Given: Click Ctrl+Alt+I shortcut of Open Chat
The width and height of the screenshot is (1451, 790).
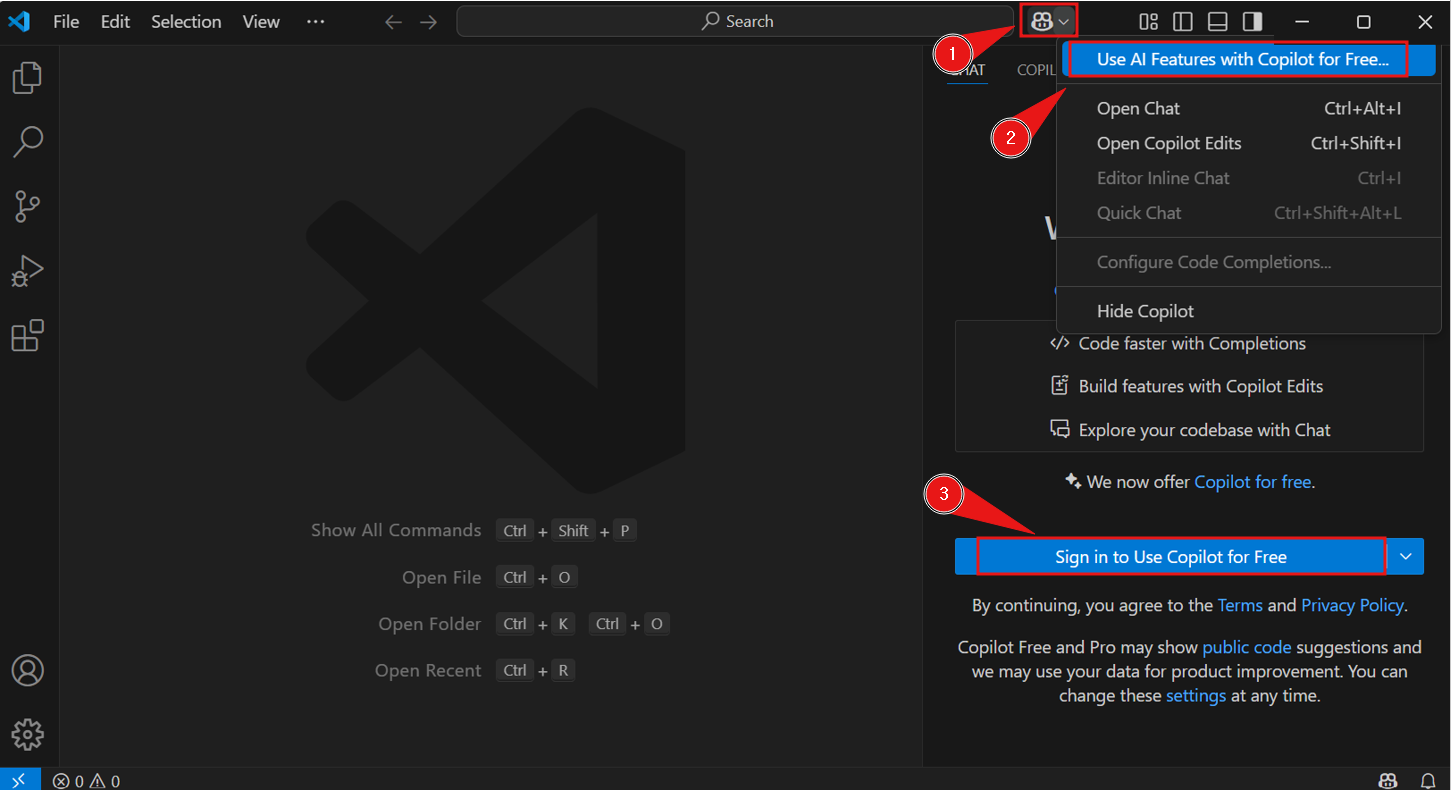Looking at the screenshot, I should pyautogui.click(x=1362, y=109).
